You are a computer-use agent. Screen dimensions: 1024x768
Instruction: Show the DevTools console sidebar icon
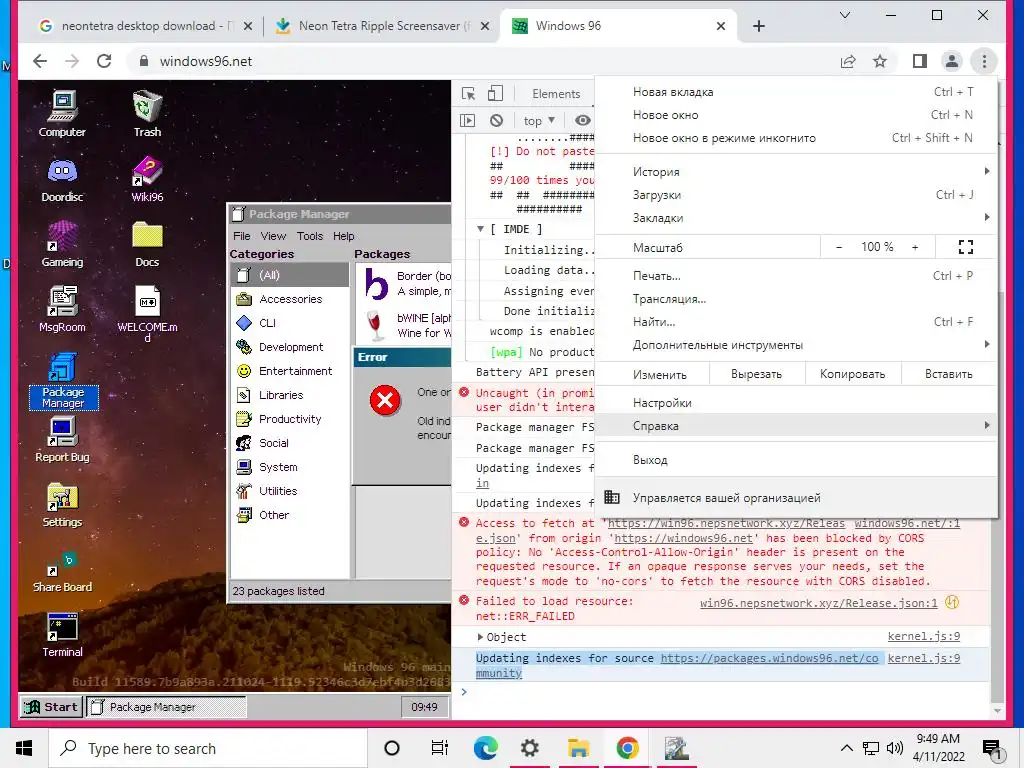pyautogui.click(x=468, y=121)
